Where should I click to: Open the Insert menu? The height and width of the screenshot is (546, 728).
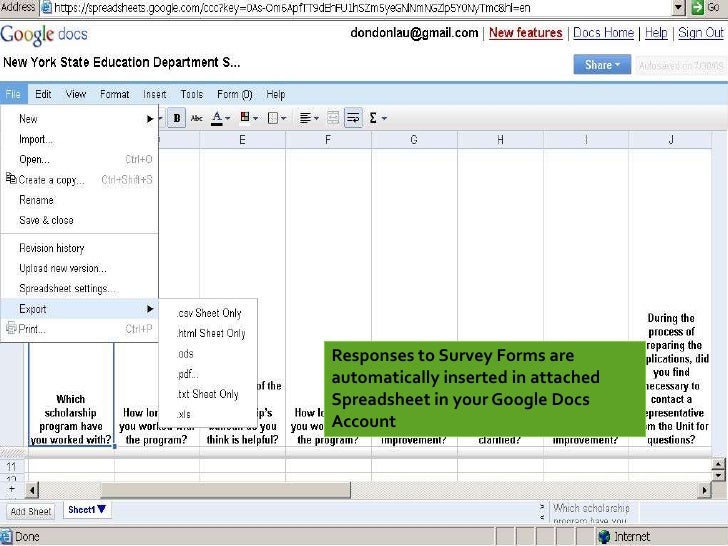[155, 94]
